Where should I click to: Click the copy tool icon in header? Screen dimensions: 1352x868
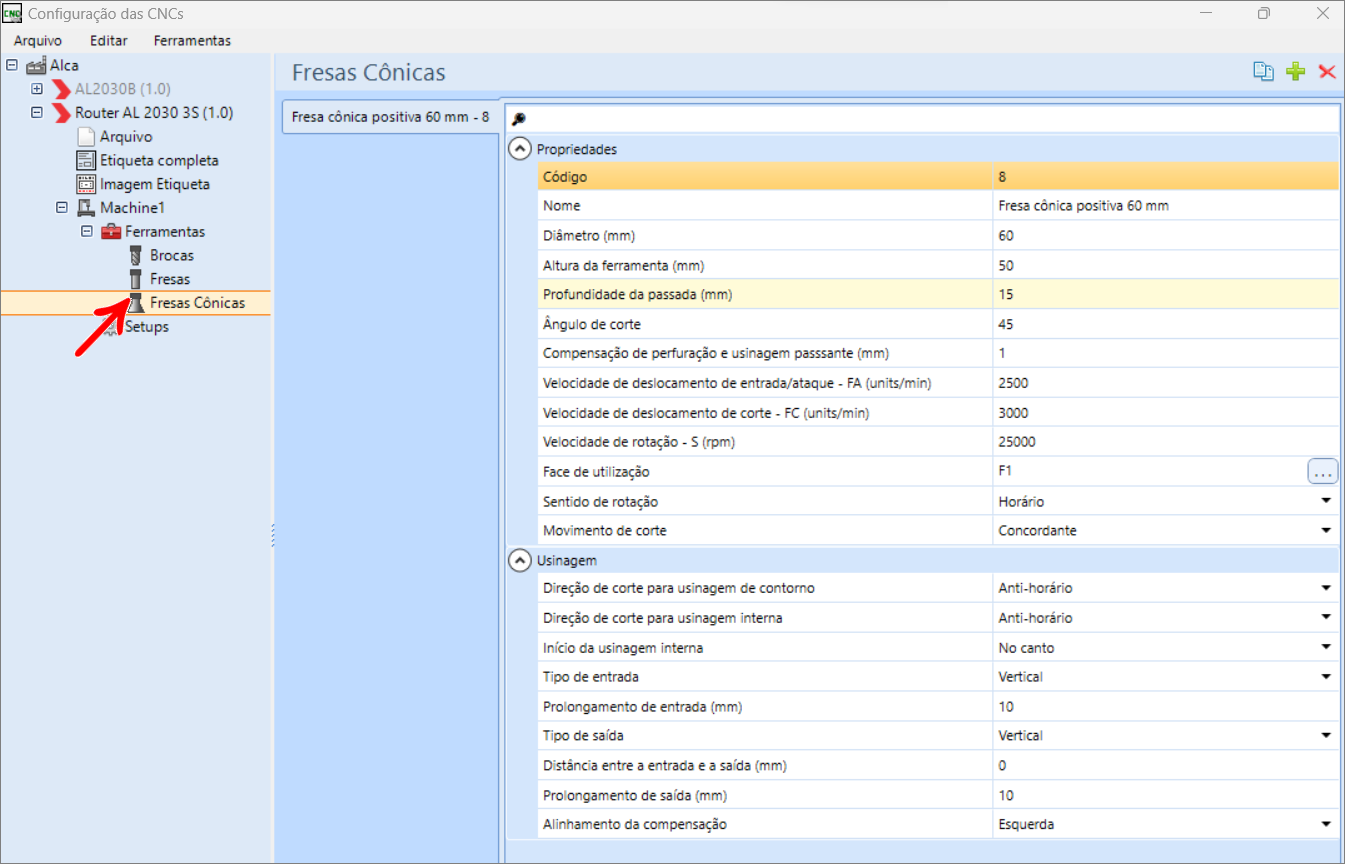pyautogui.click(x=1264, y=71)
